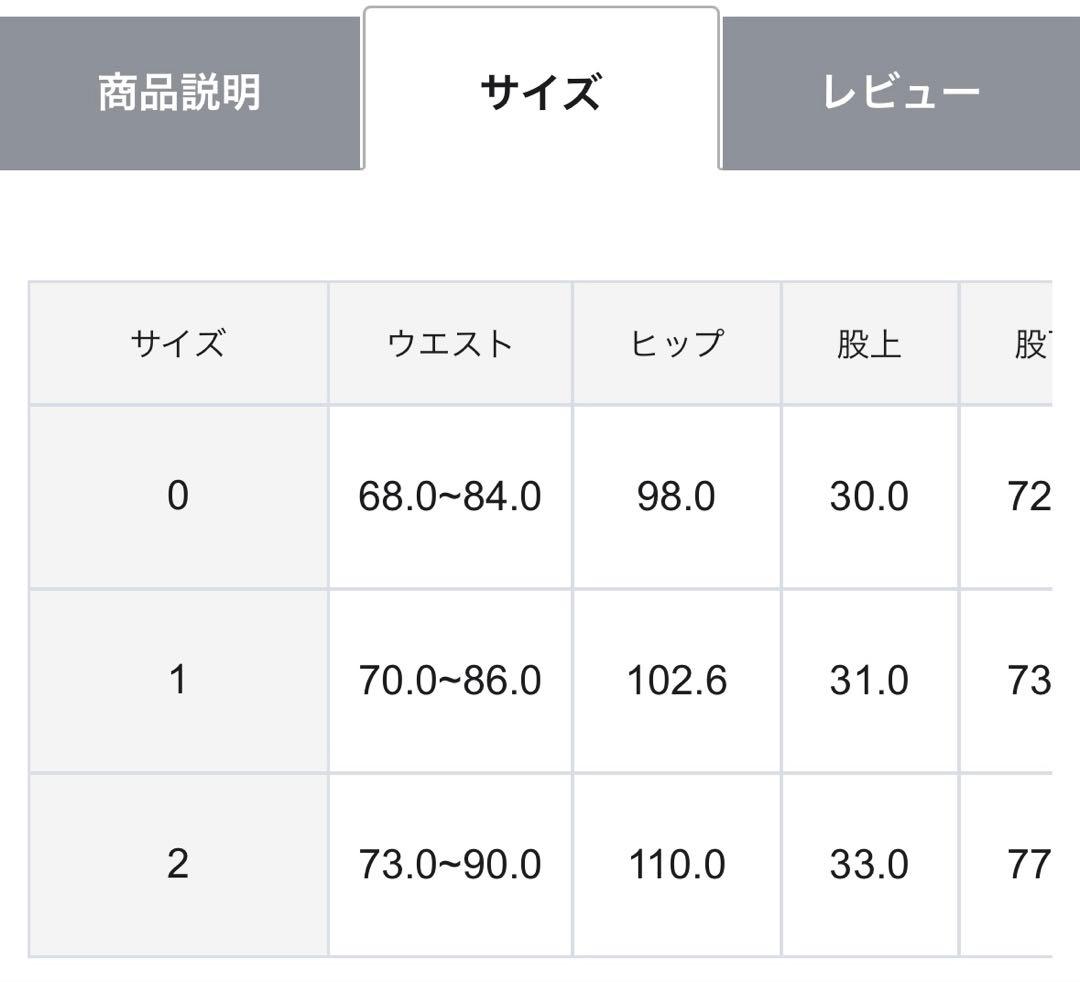Click the ヒップ column header
The image size is (1080, 982).
tap(676, 344)
